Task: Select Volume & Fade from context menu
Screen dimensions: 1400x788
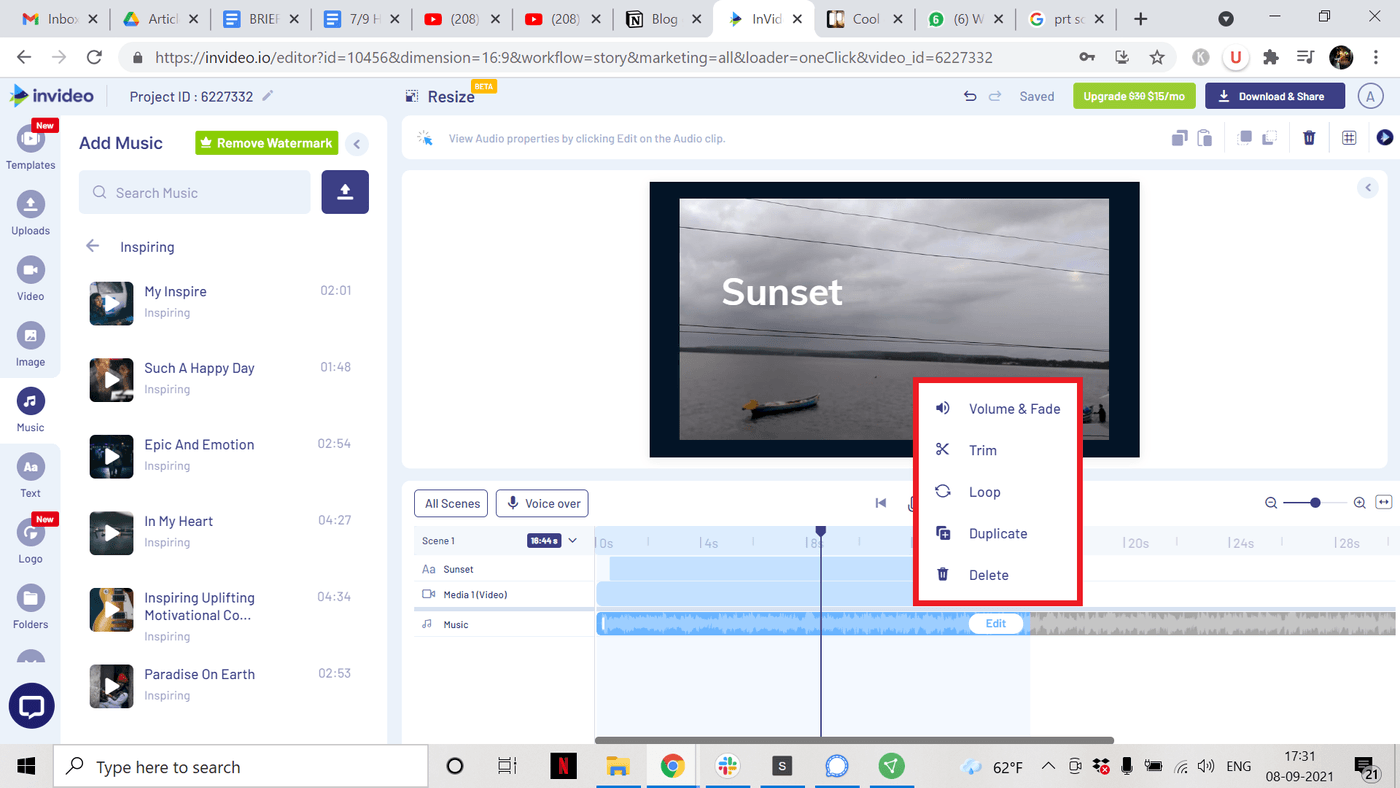Action: pos(1014,408)
